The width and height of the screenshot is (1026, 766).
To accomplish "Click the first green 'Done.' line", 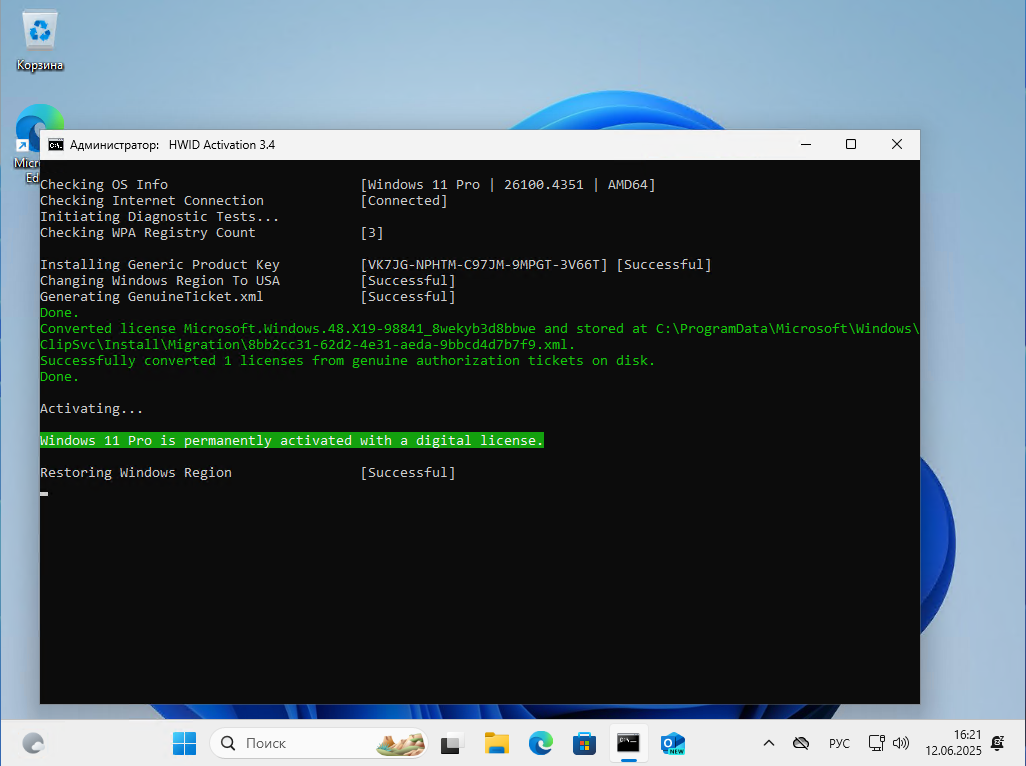I will [59, 313].
